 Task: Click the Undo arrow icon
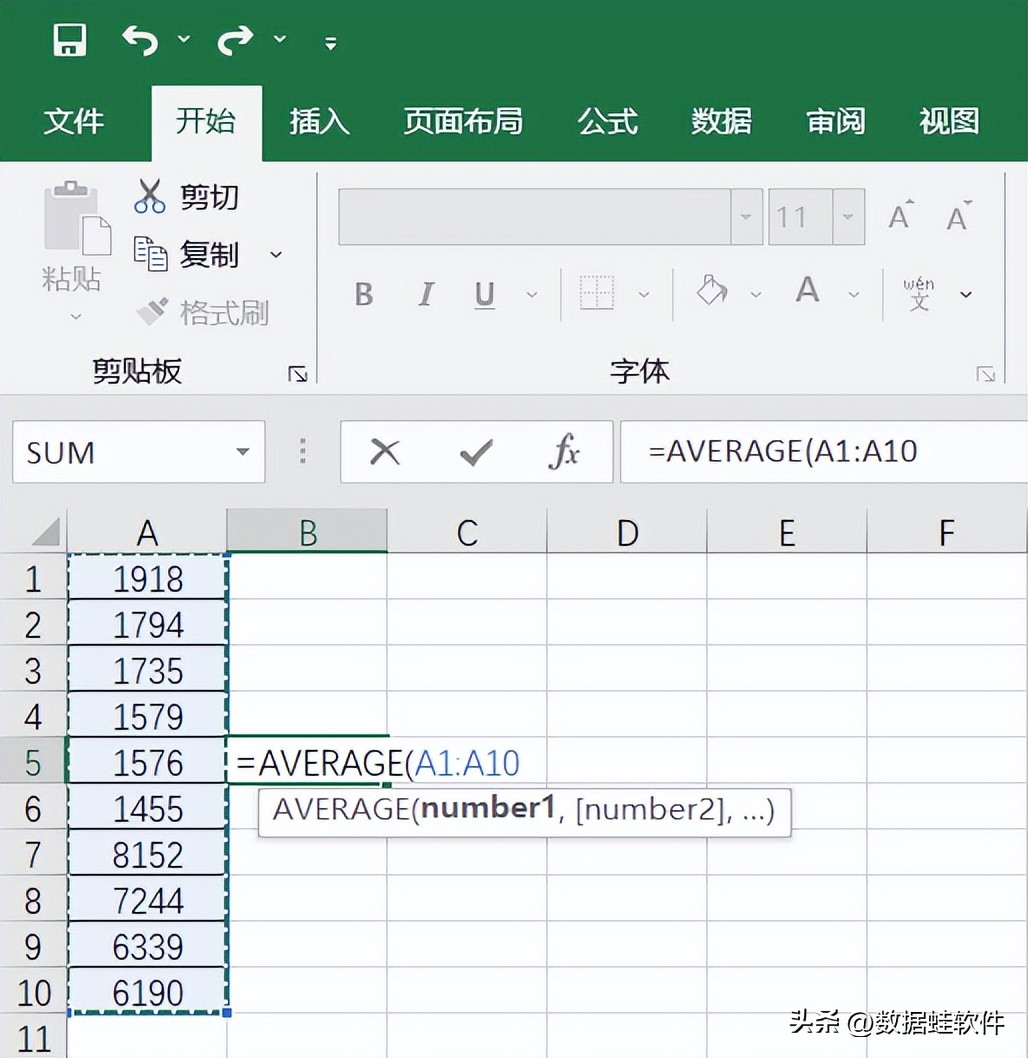[141, 40]
